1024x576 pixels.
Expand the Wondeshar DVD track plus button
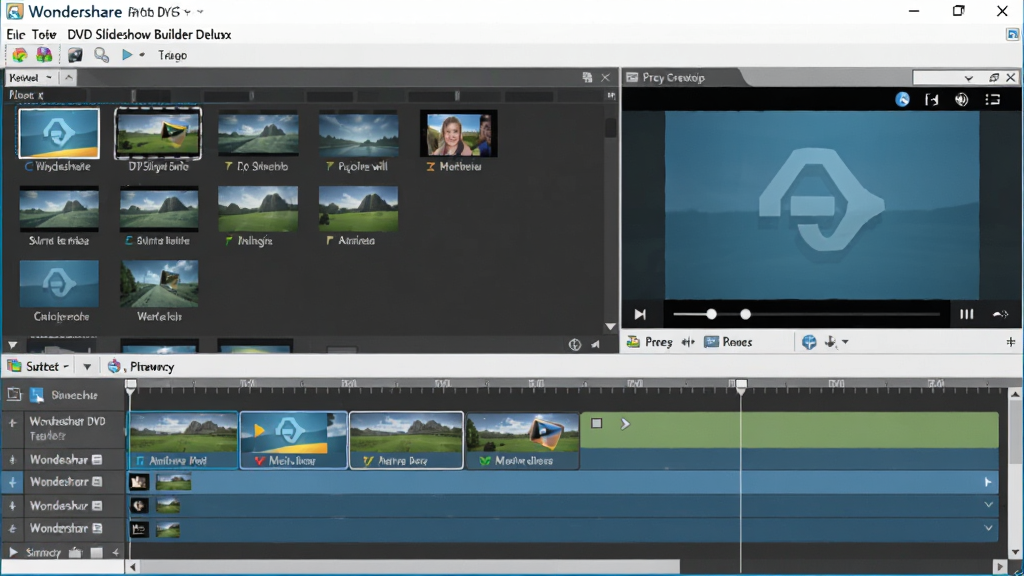pyautogui.click(x=12, y=423)
